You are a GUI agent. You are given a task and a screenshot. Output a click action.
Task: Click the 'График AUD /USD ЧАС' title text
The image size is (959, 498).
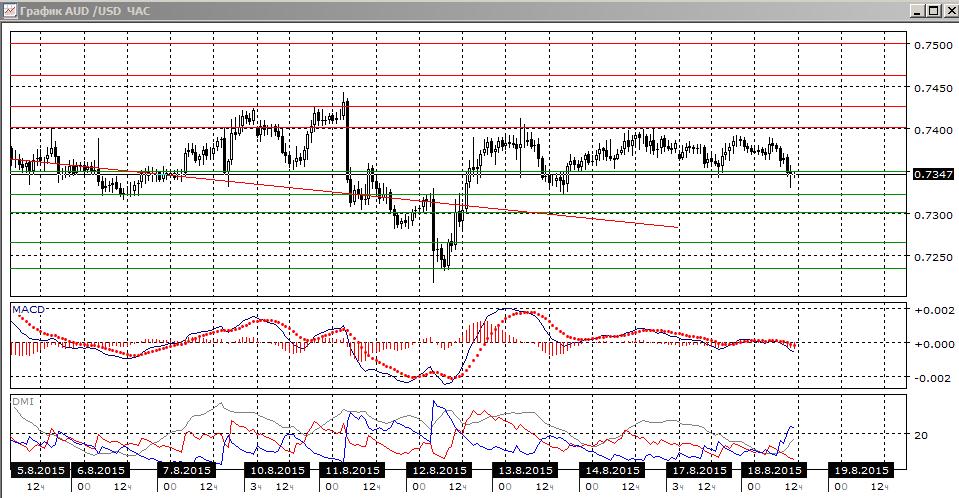click(x=85, y=10)
